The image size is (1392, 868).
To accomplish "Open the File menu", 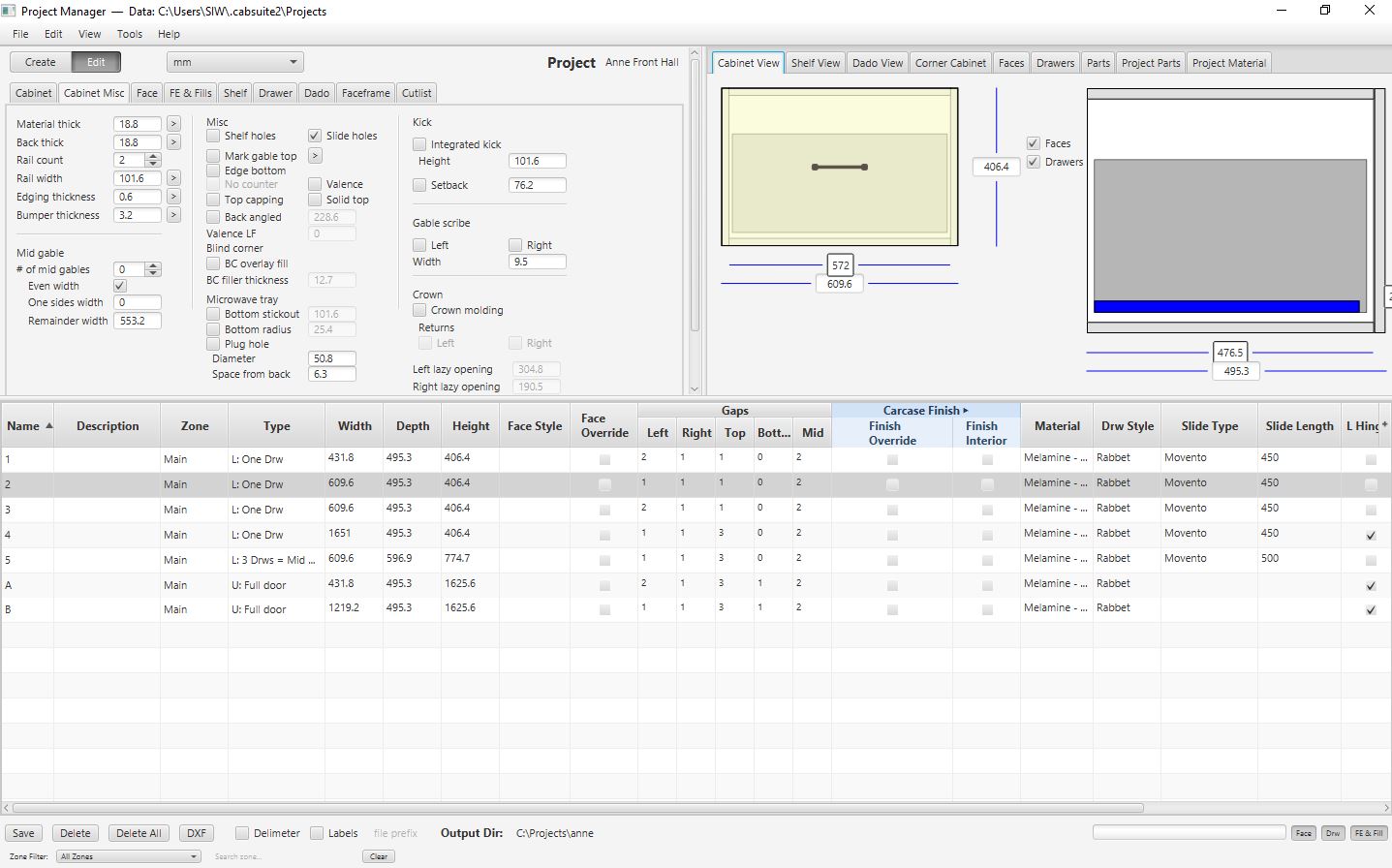I will point(20,34).
